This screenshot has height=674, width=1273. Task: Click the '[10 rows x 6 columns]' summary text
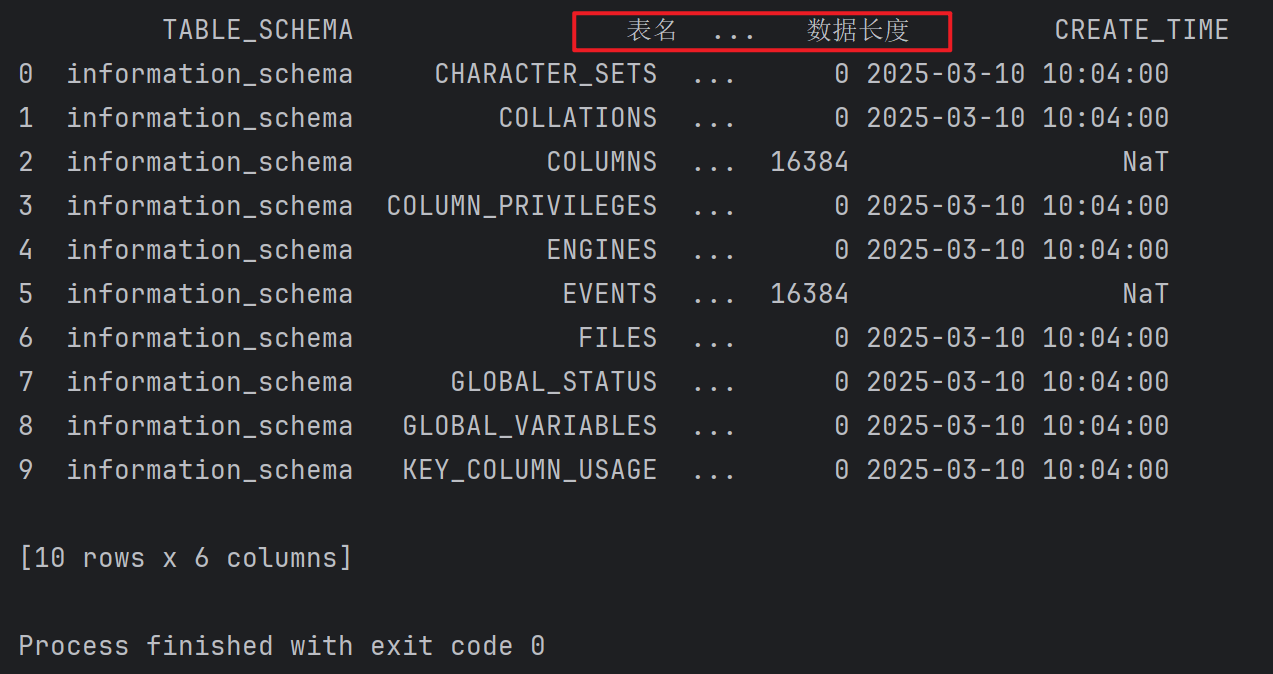coord(186,558)
